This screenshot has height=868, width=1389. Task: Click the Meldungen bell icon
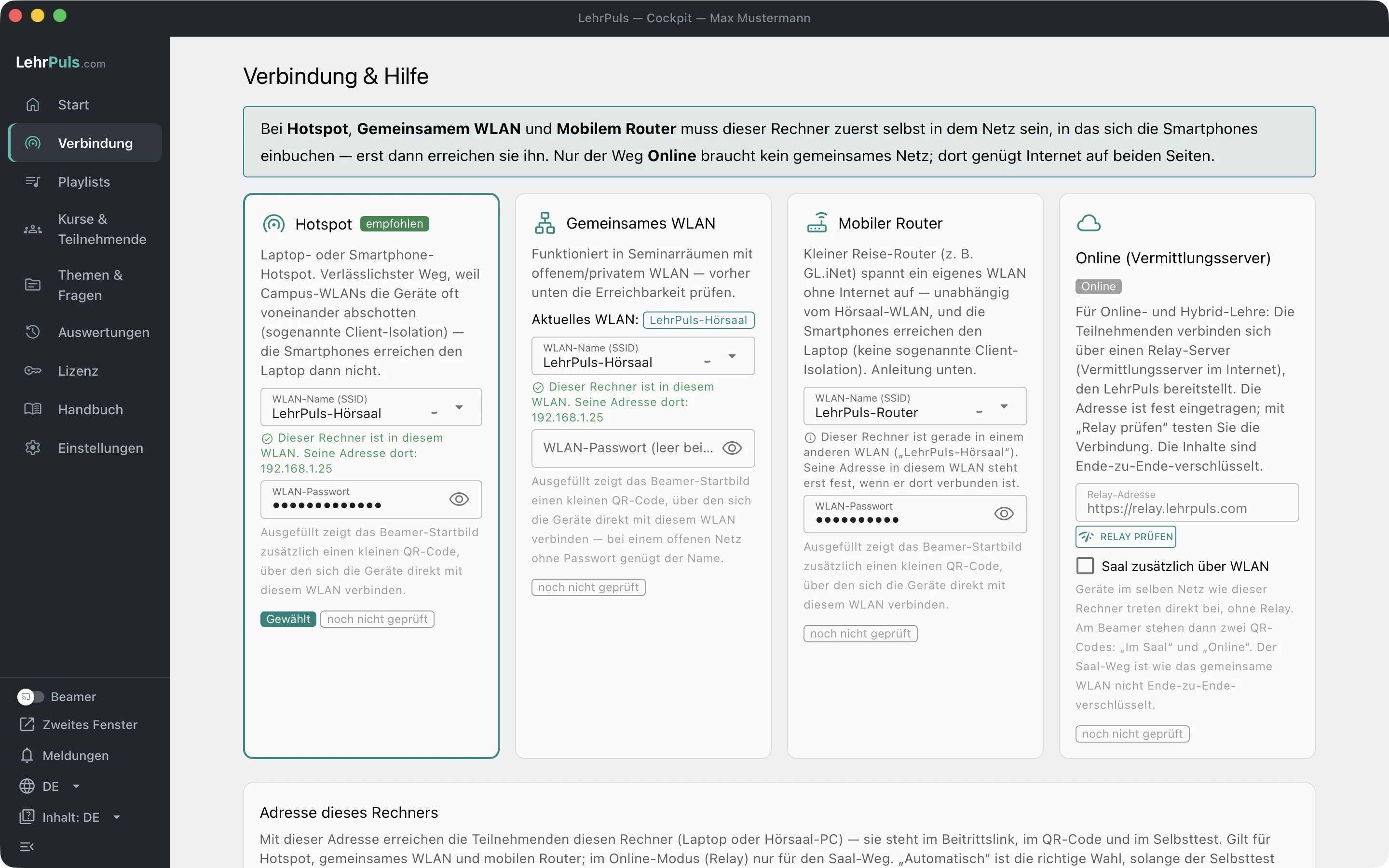(27, 756)
